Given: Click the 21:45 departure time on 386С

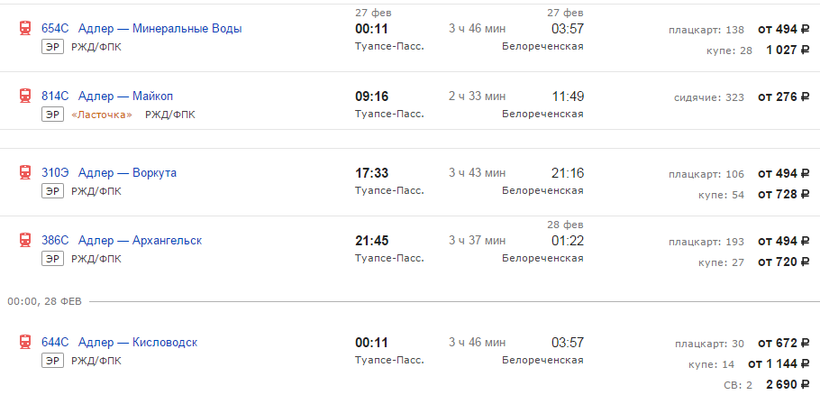Looking at the screenshot, I should 372,241.
